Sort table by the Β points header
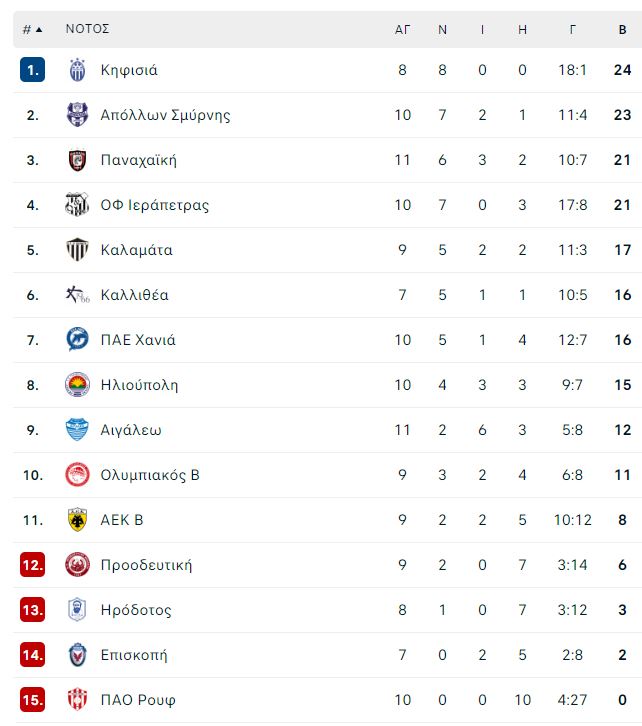 click(623, 30)
